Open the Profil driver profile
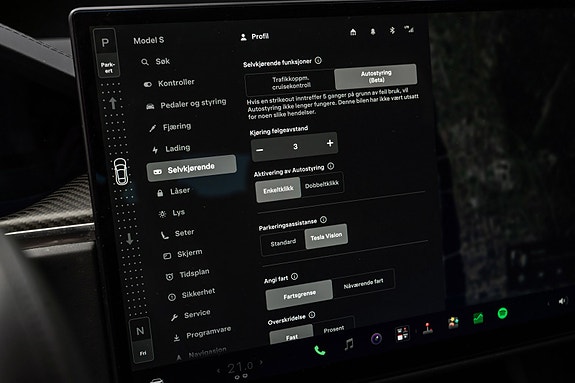 click(x=254, y=37)
